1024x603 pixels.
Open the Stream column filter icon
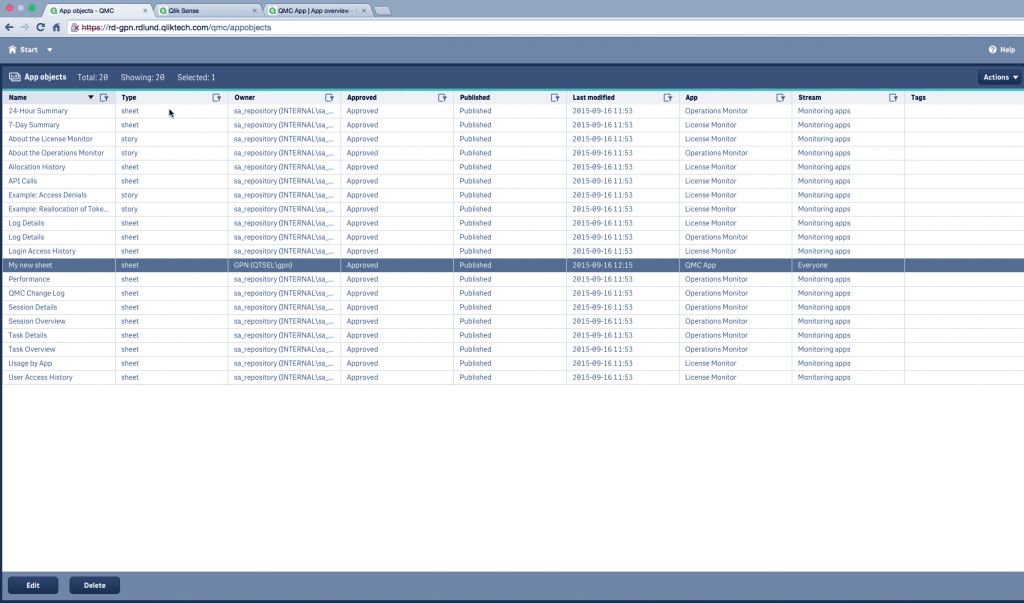[893, 97]
